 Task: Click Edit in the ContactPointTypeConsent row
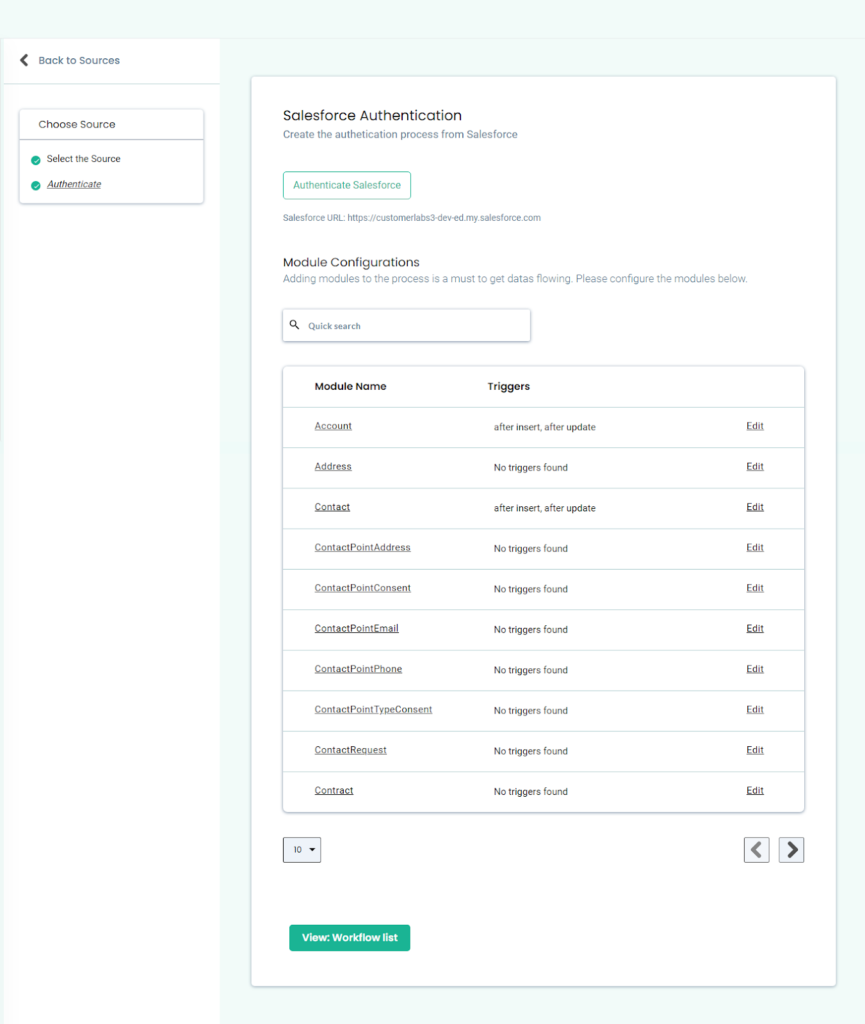(x=755, y=709)
